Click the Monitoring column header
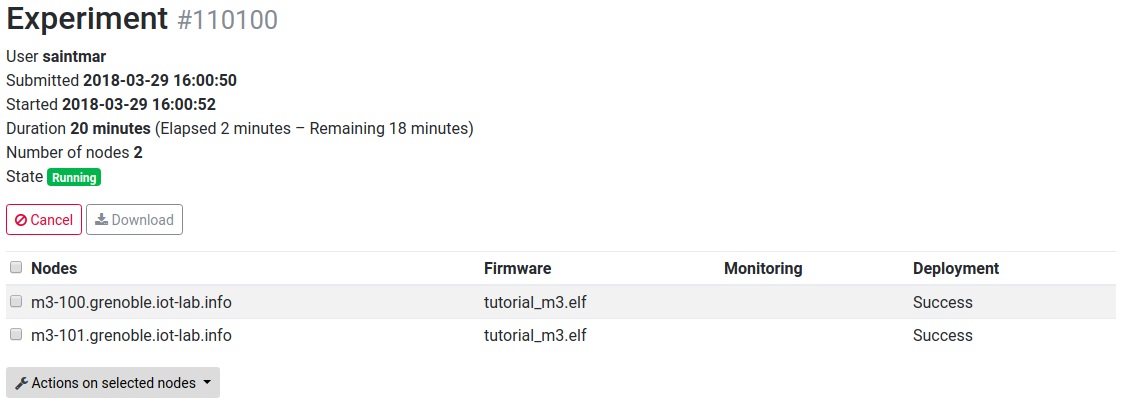The width and height of the screenshot is (1122, 408). click(x=763, y=268)
